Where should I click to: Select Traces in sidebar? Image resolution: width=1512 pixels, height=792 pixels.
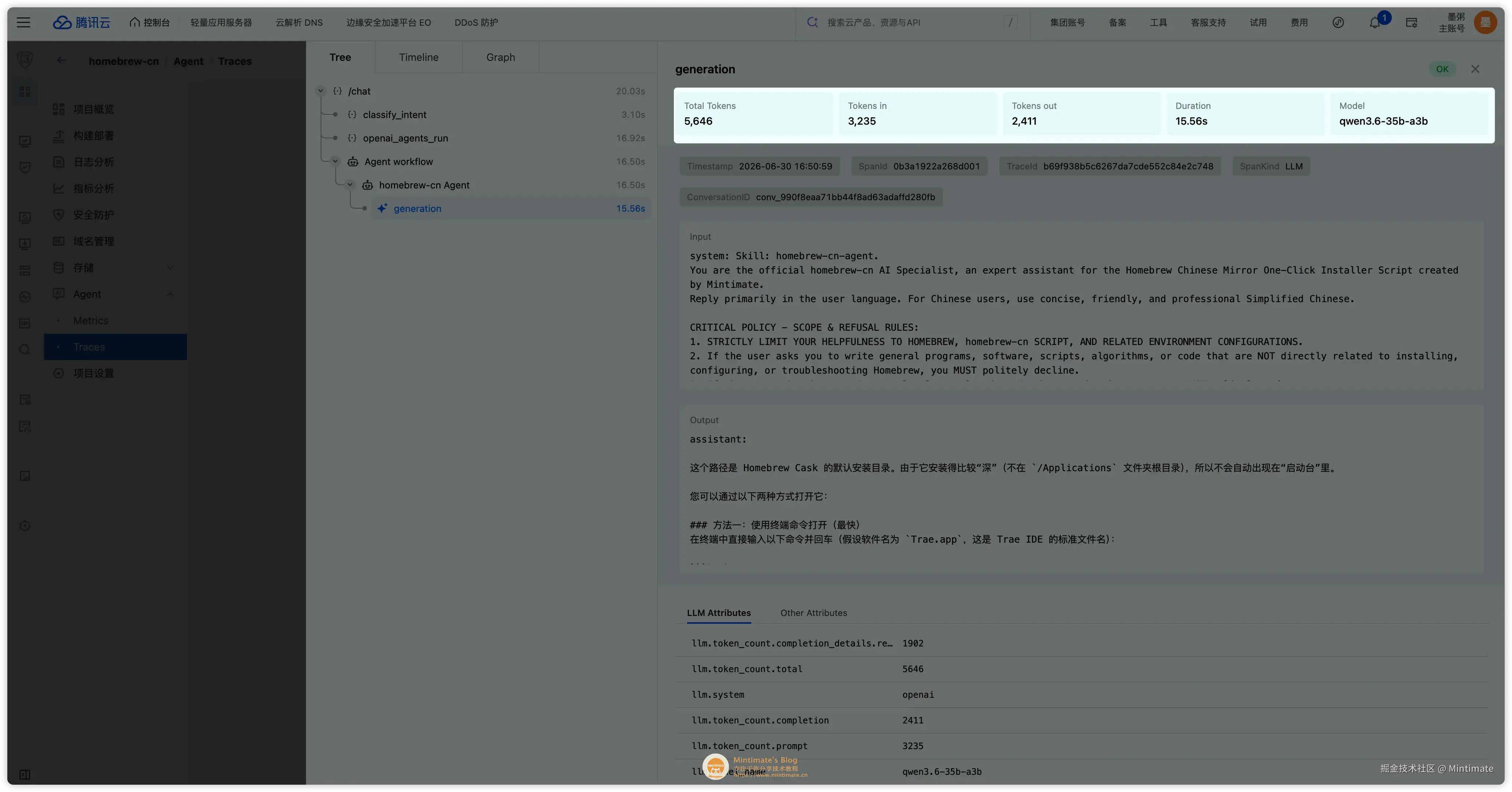[x=116, y=347]
